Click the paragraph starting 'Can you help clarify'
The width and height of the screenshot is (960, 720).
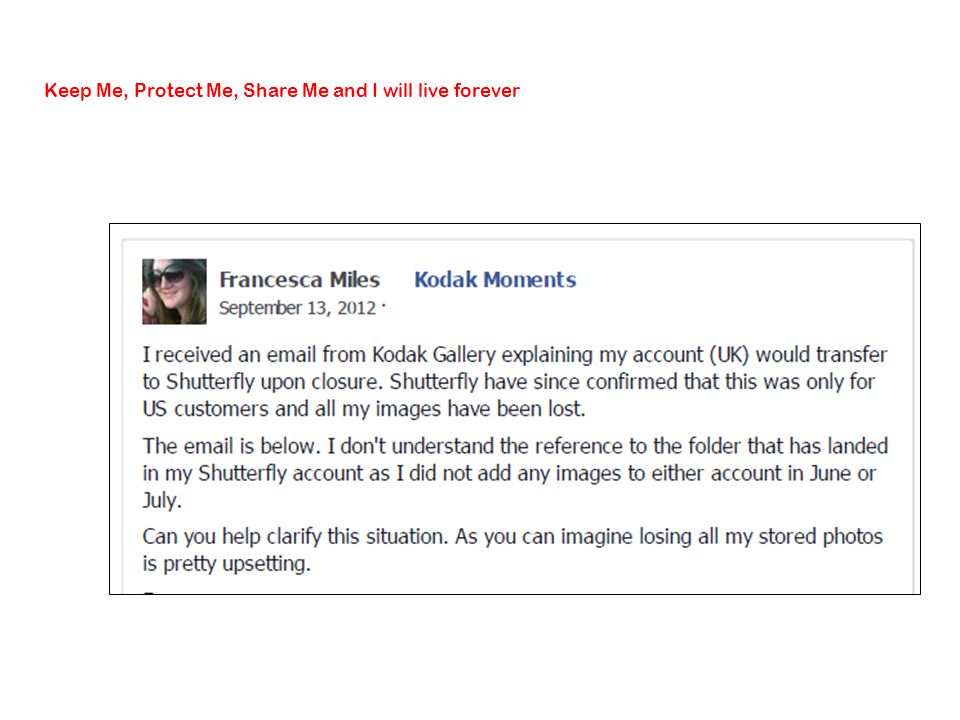tap(512, 550)
